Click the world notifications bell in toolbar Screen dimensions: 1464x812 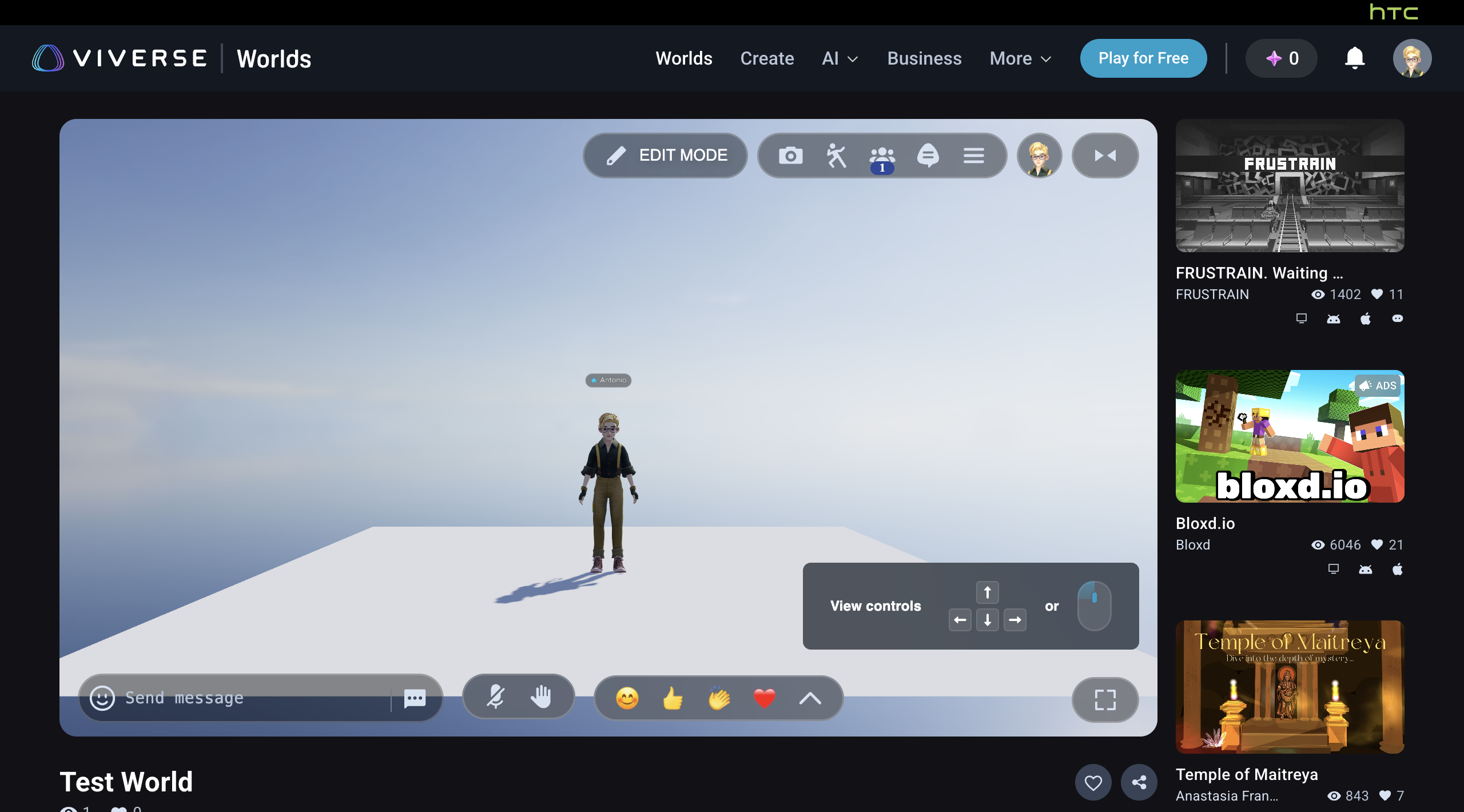click(928, 156)
